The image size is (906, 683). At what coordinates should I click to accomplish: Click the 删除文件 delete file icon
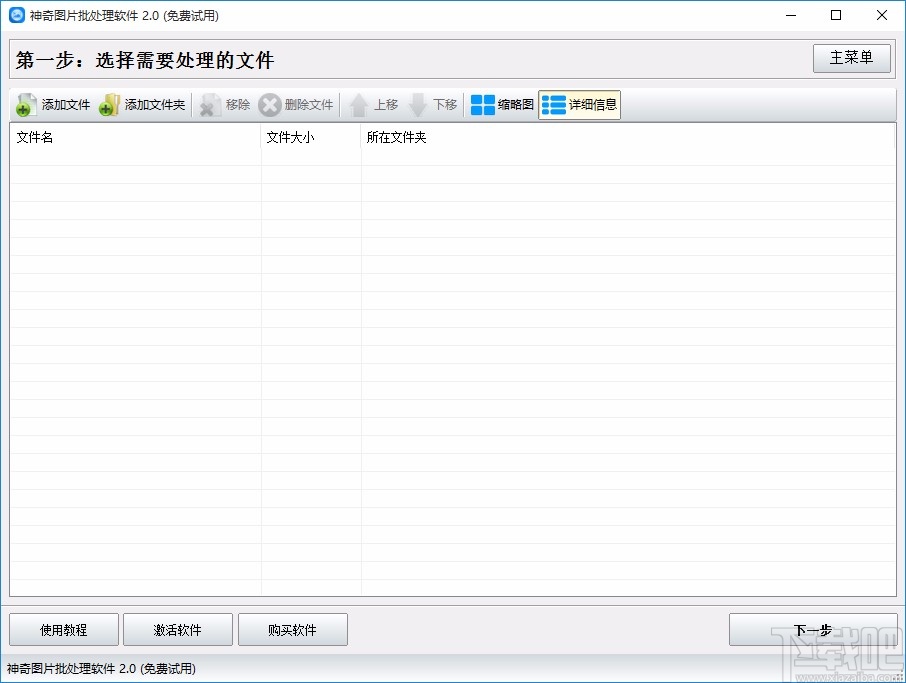[270, 104]
